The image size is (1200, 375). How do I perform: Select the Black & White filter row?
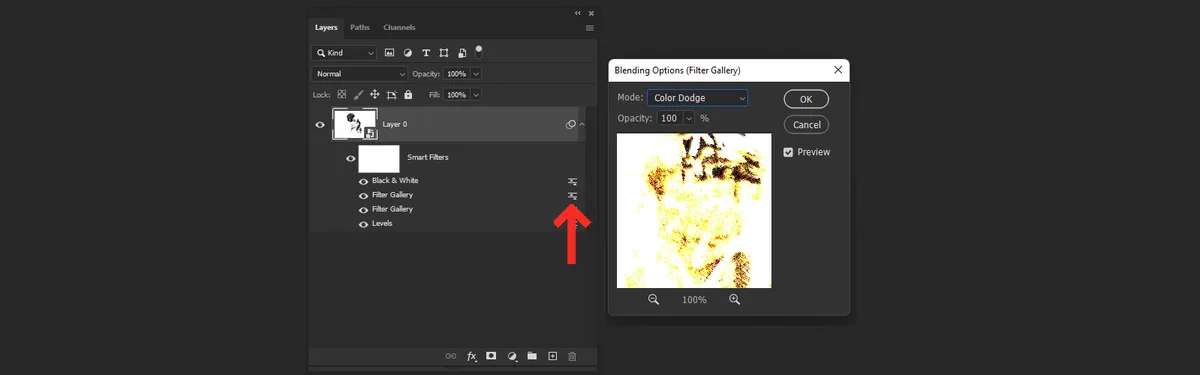pyautogui.click(x=447, y=181)
